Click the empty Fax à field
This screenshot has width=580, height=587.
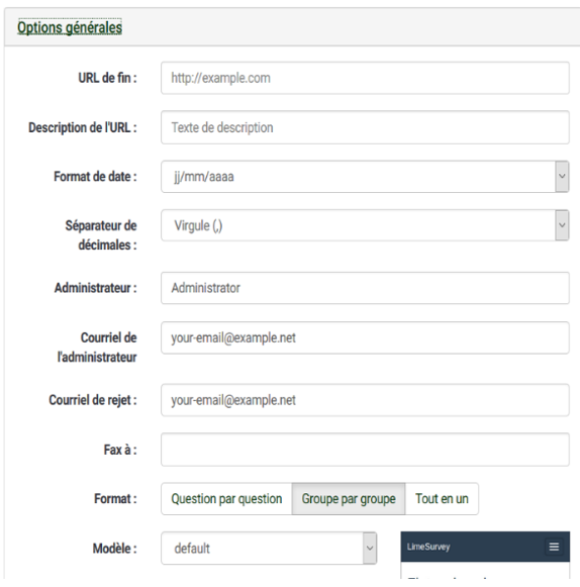(365, 450)
